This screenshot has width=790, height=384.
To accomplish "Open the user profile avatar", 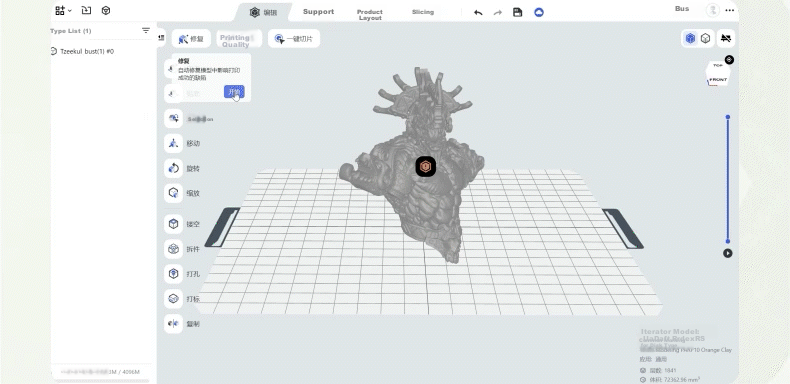I will 712,10.
